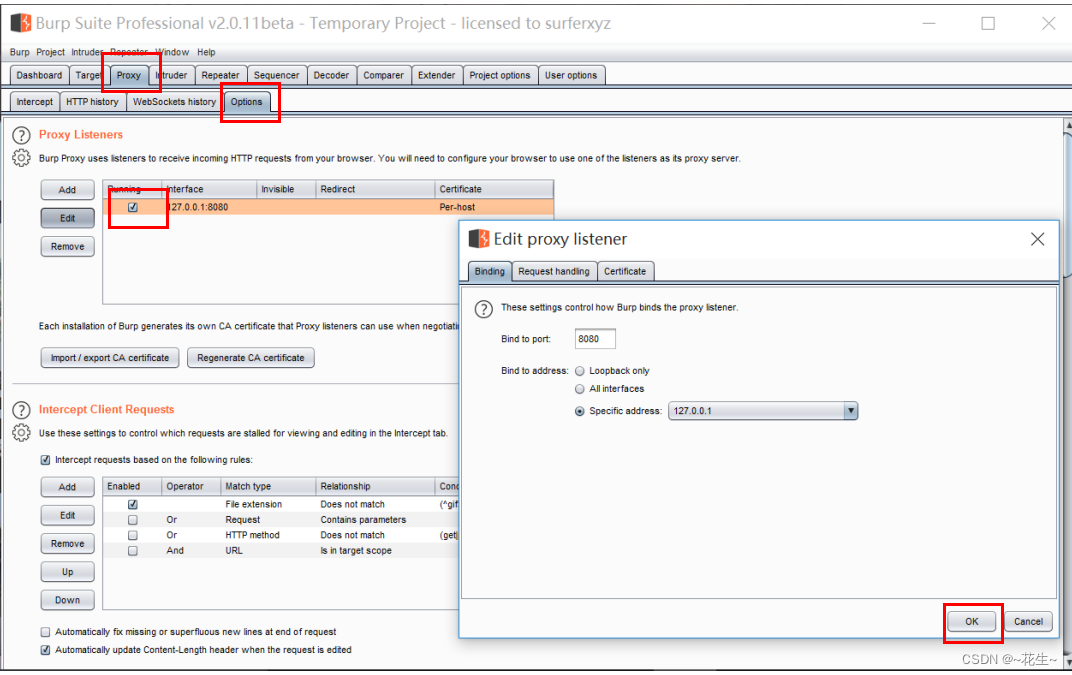Viewport: 1072px width, 675px height.
Task: Click Add button for intercept rules
Action: pos(68,487)
